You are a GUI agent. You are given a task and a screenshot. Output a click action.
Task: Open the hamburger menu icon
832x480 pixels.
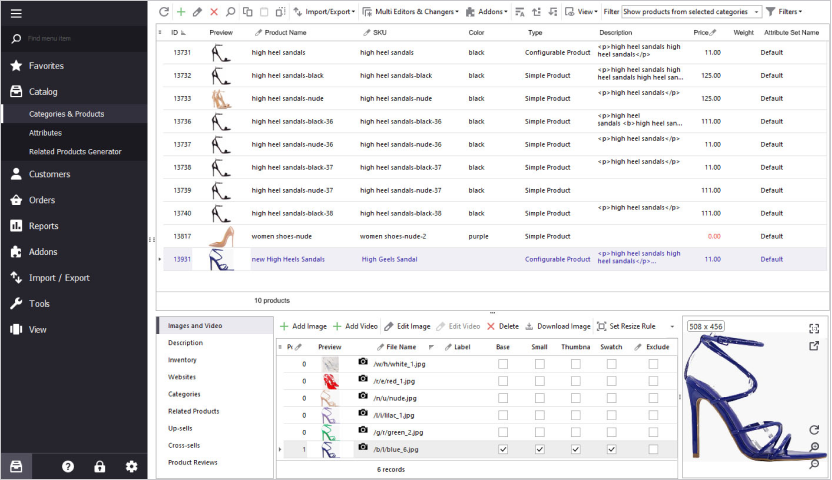tap(16, 13)
